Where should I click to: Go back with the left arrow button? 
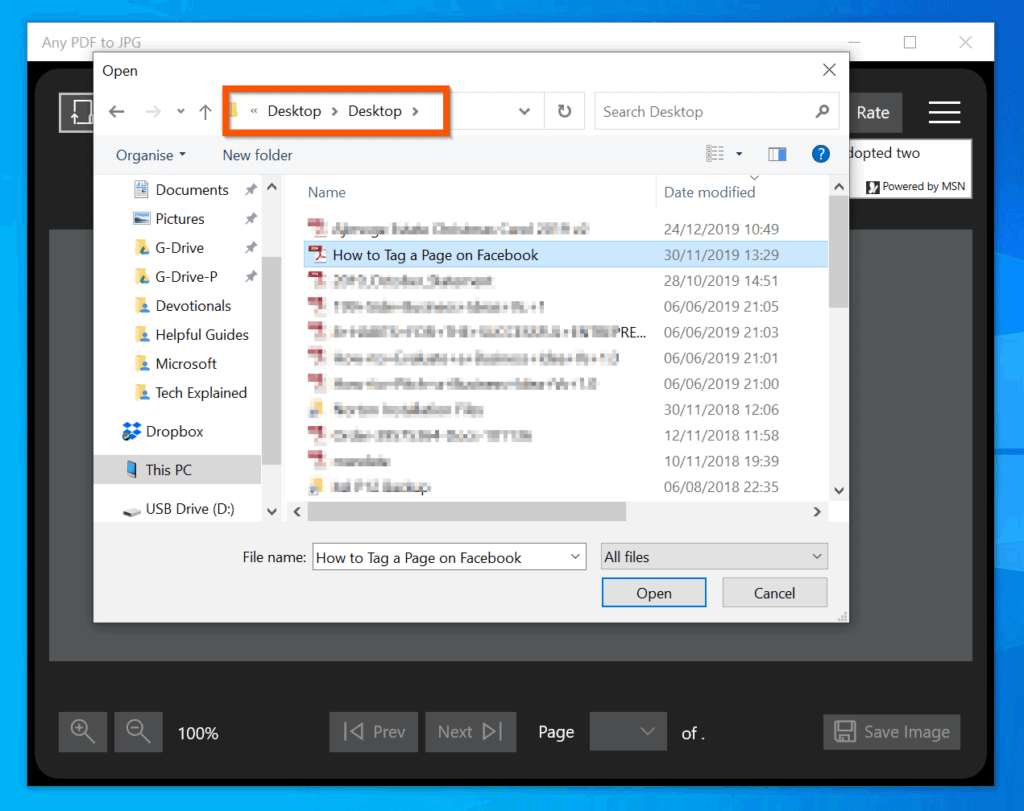117,112
